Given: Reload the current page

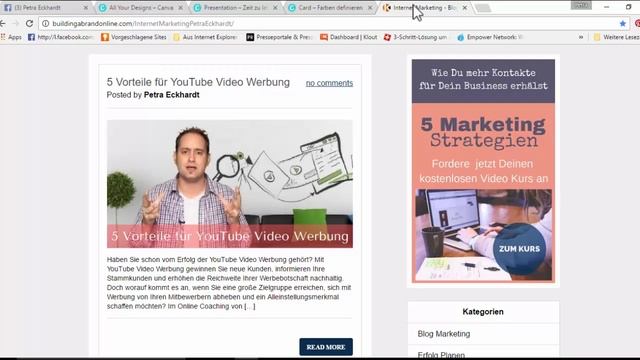Looking at the screenshot, I should click(x=29, y=24).
